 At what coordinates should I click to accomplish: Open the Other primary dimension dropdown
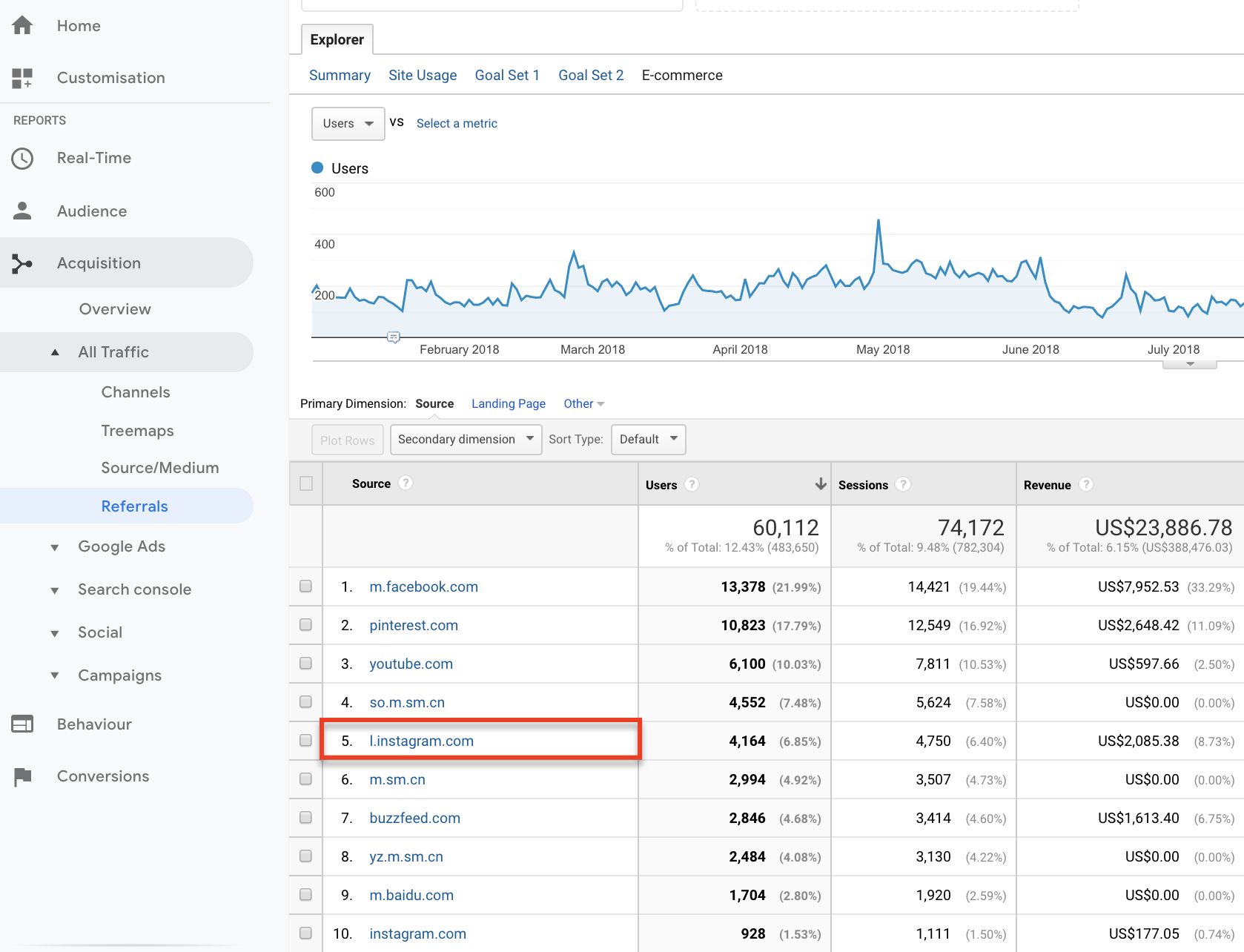tap(584, 403)
